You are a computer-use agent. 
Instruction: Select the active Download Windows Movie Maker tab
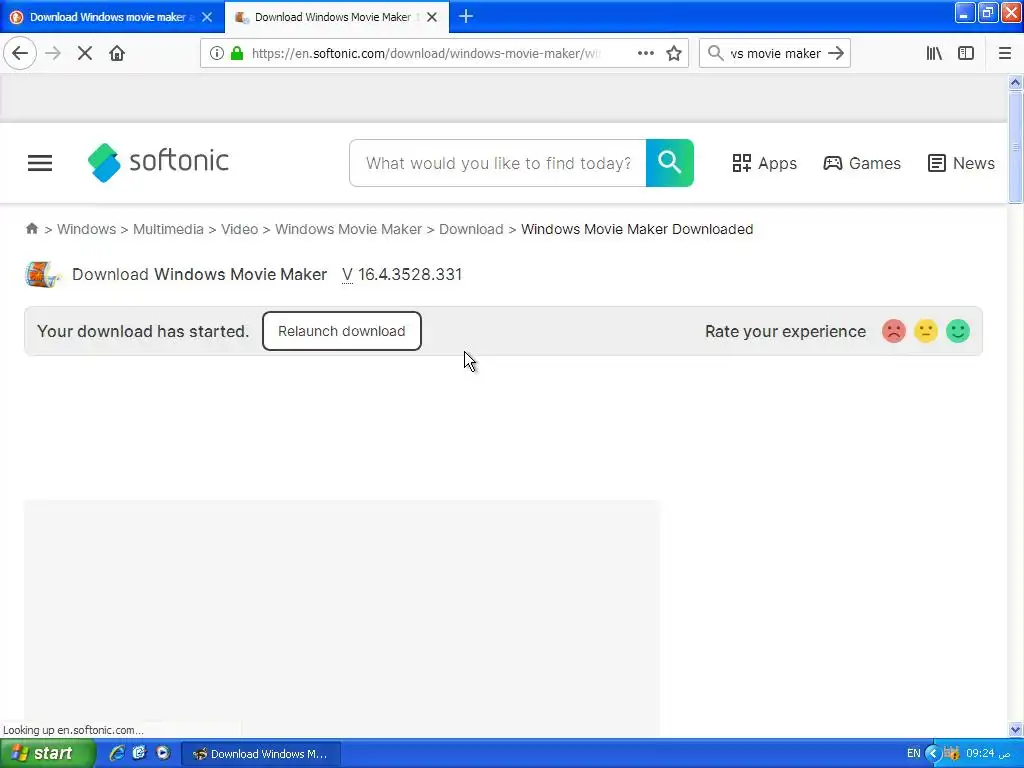(x=332, y=17)
